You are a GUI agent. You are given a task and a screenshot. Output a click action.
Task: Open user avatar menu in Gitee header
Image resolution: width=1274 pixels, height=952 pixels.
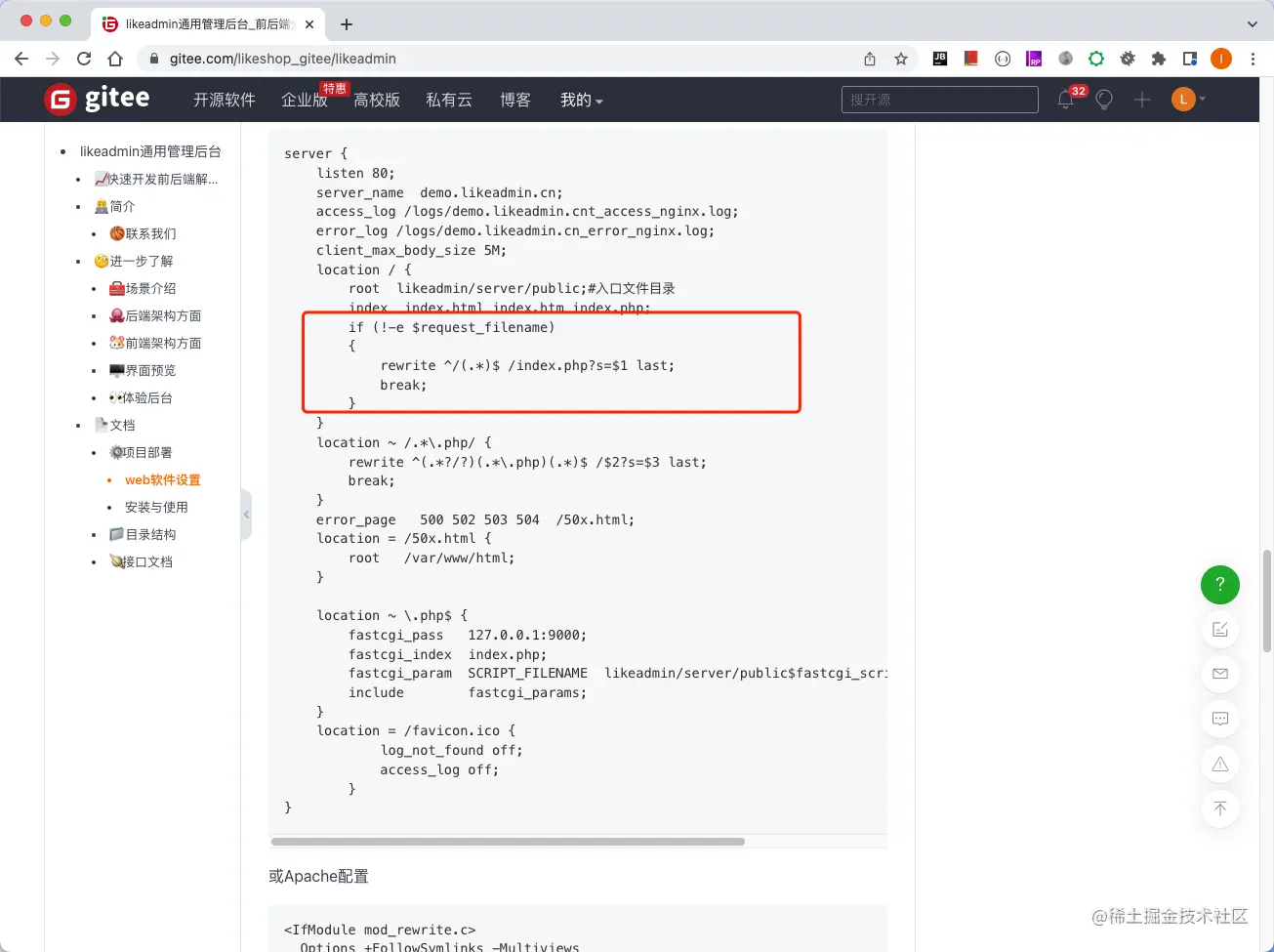1188,100
